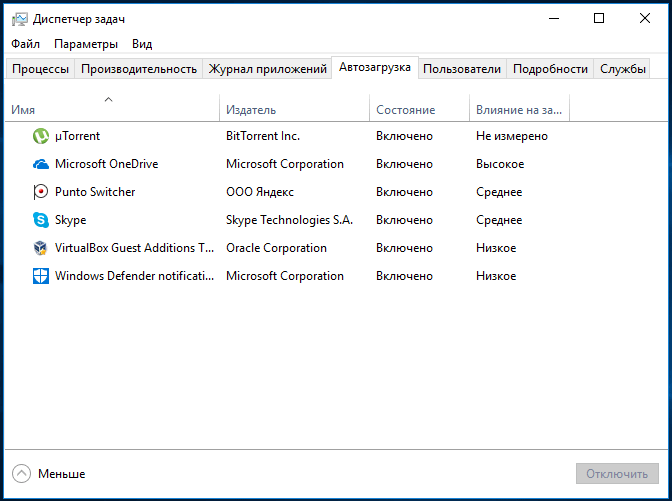The width and height of the screenshot is (672, 501).
Task: Click Включено status in Punto Switcher row
Action: pyautogui.click(x=405, y=192)
